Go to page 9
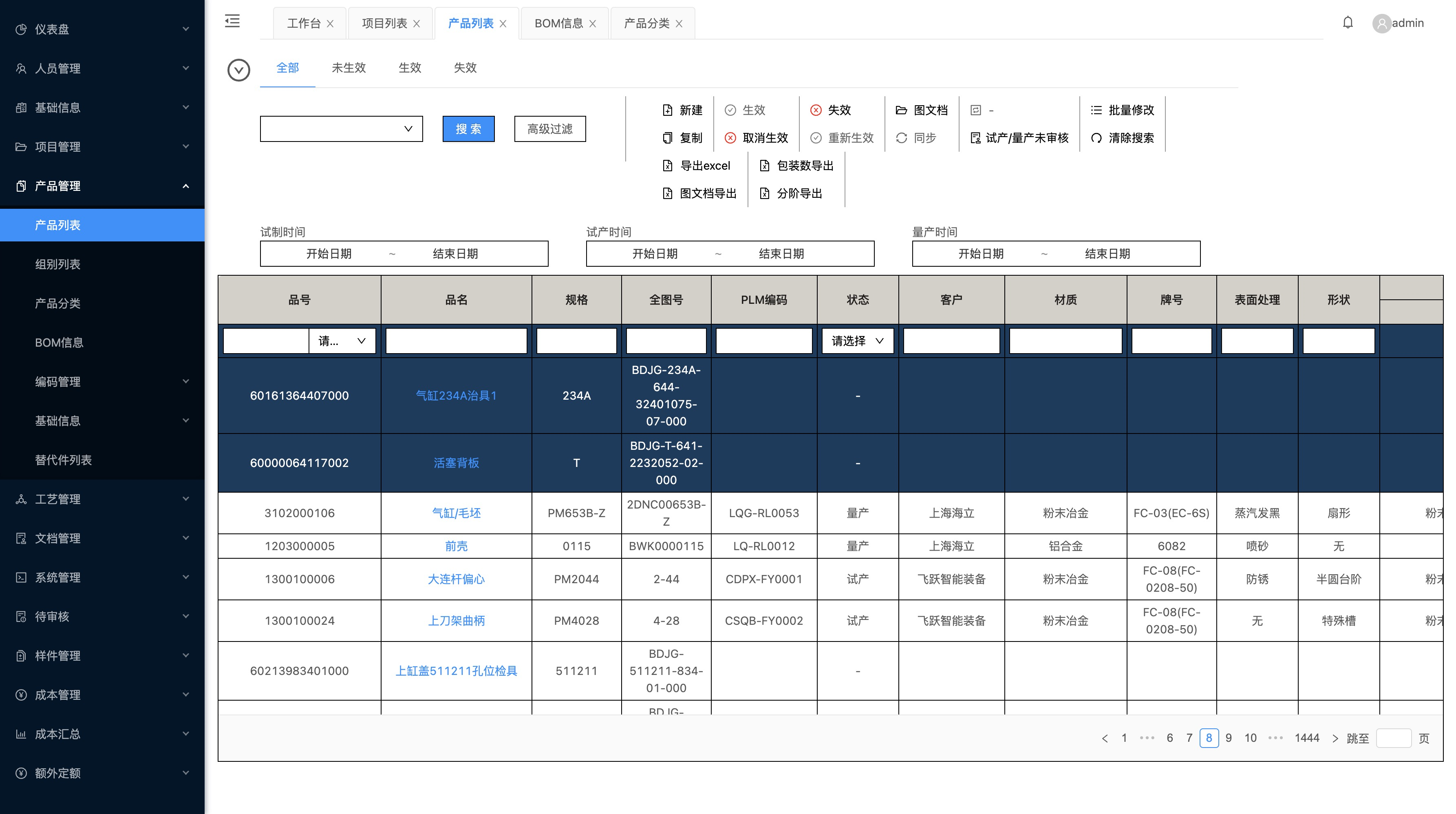Viewport: 1456px width, 814px height. pyautogui.click(x=1229, y=738)
